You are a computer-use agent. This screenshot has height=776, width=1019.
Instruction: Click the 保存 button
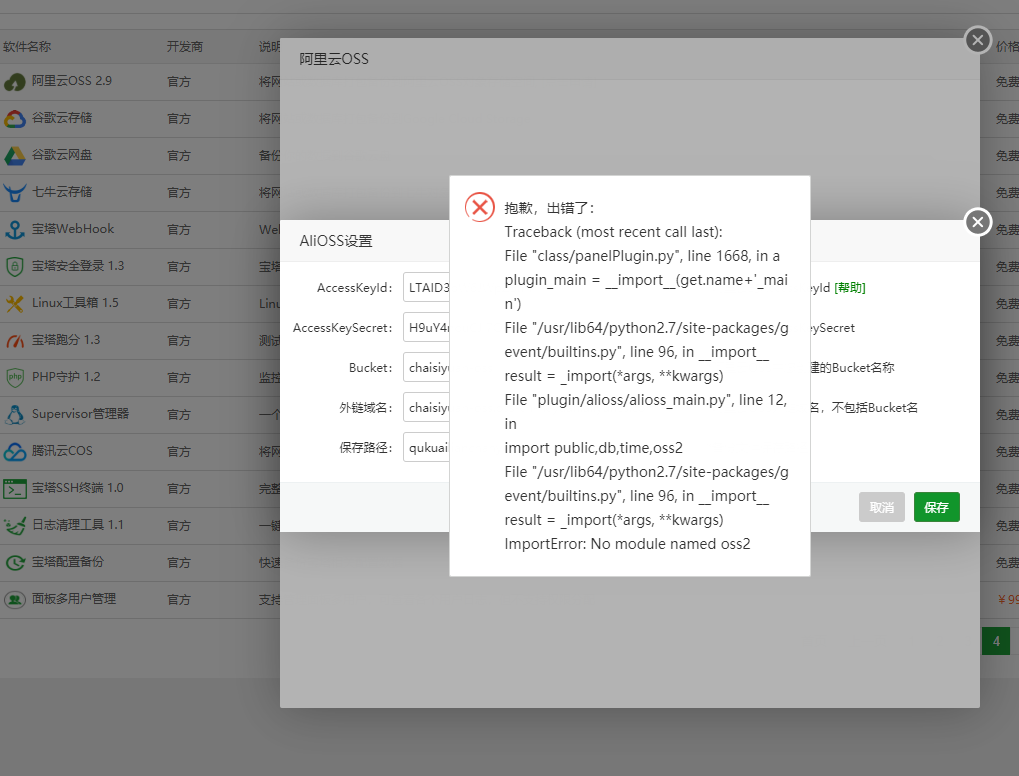936,507
